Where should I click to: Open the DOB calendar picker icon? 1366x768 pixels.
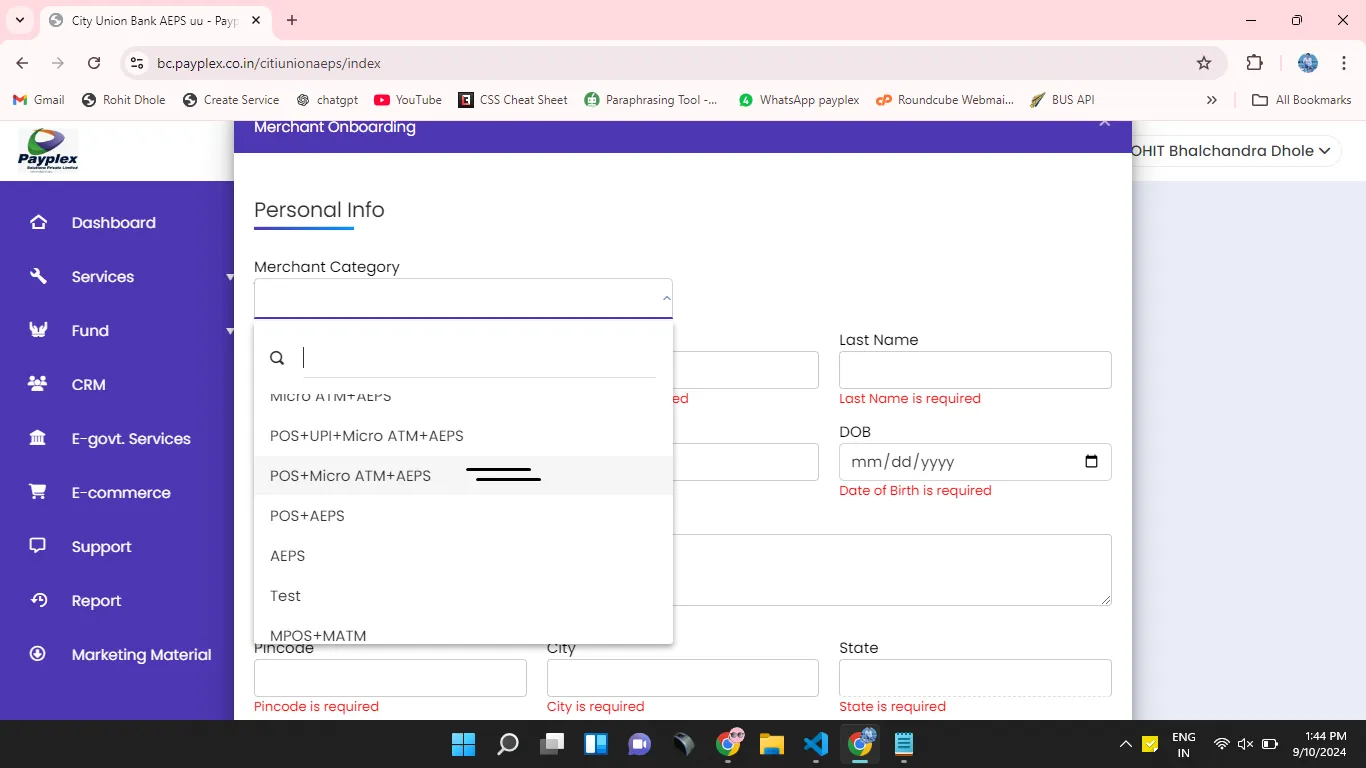point(1091,462)
